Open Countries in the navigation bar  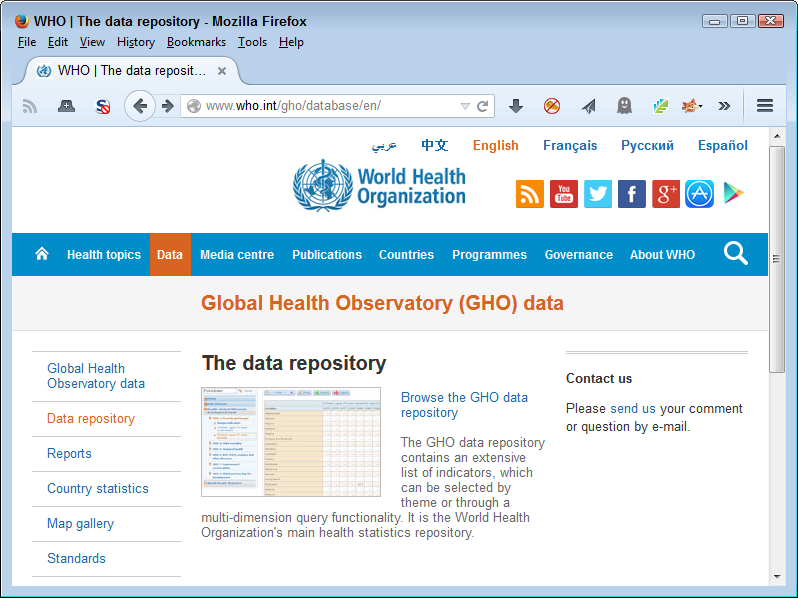click(406, 254)
